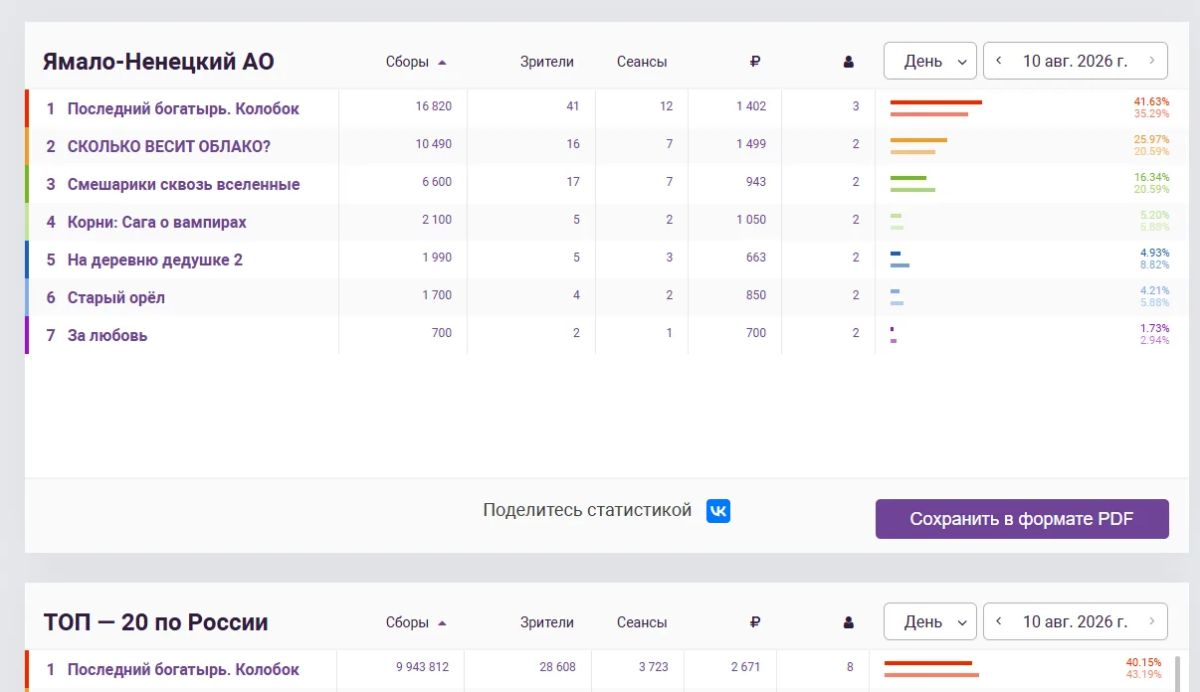Screen dimensions: 1200x692
Task: Click share percentage 41.63%
Action: [x=1151, y=102]
